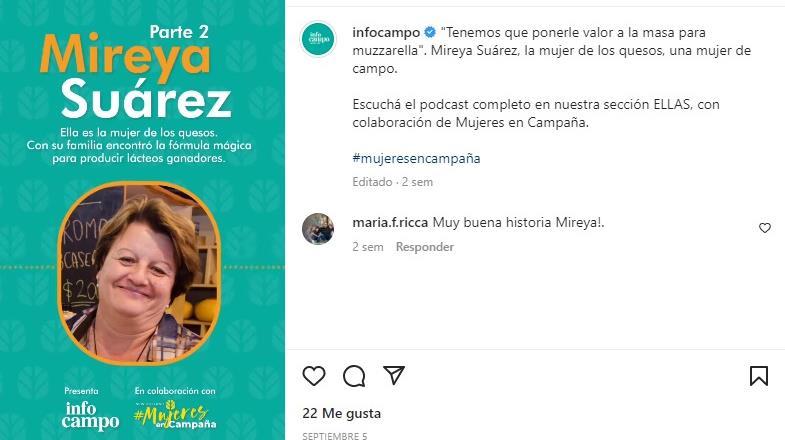Like maria.f.ricca's comment with small heart

764,228
